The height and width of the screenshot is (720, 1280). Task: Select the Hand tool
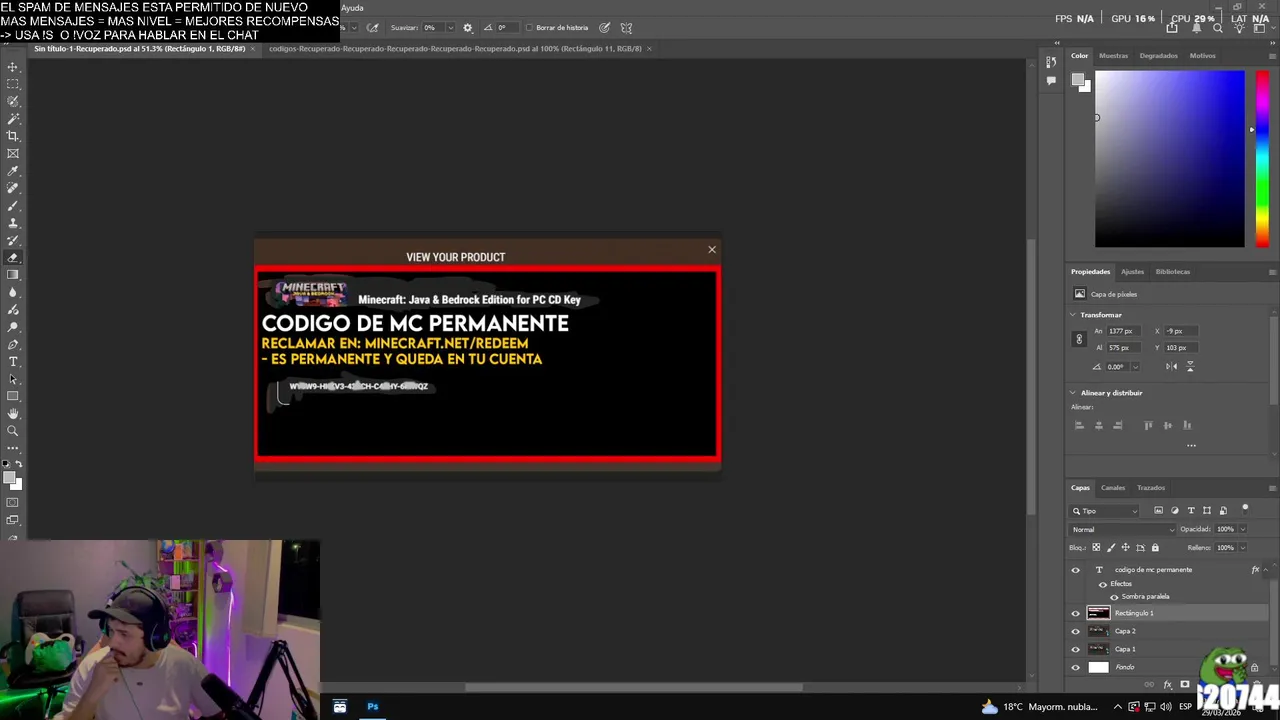pyautogui.click(x=13, y=413)
